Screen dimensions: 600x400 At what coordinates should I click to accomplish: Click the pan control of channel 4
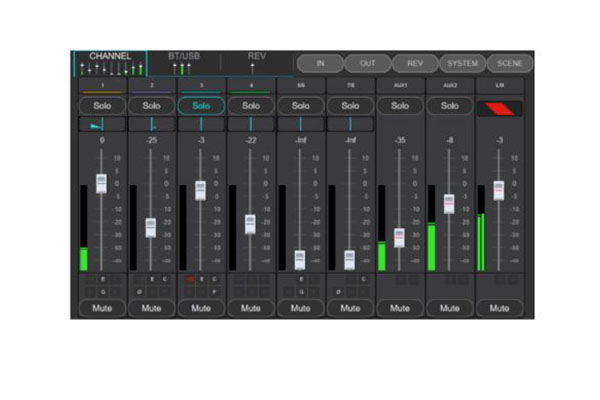(x=251, y=124)
